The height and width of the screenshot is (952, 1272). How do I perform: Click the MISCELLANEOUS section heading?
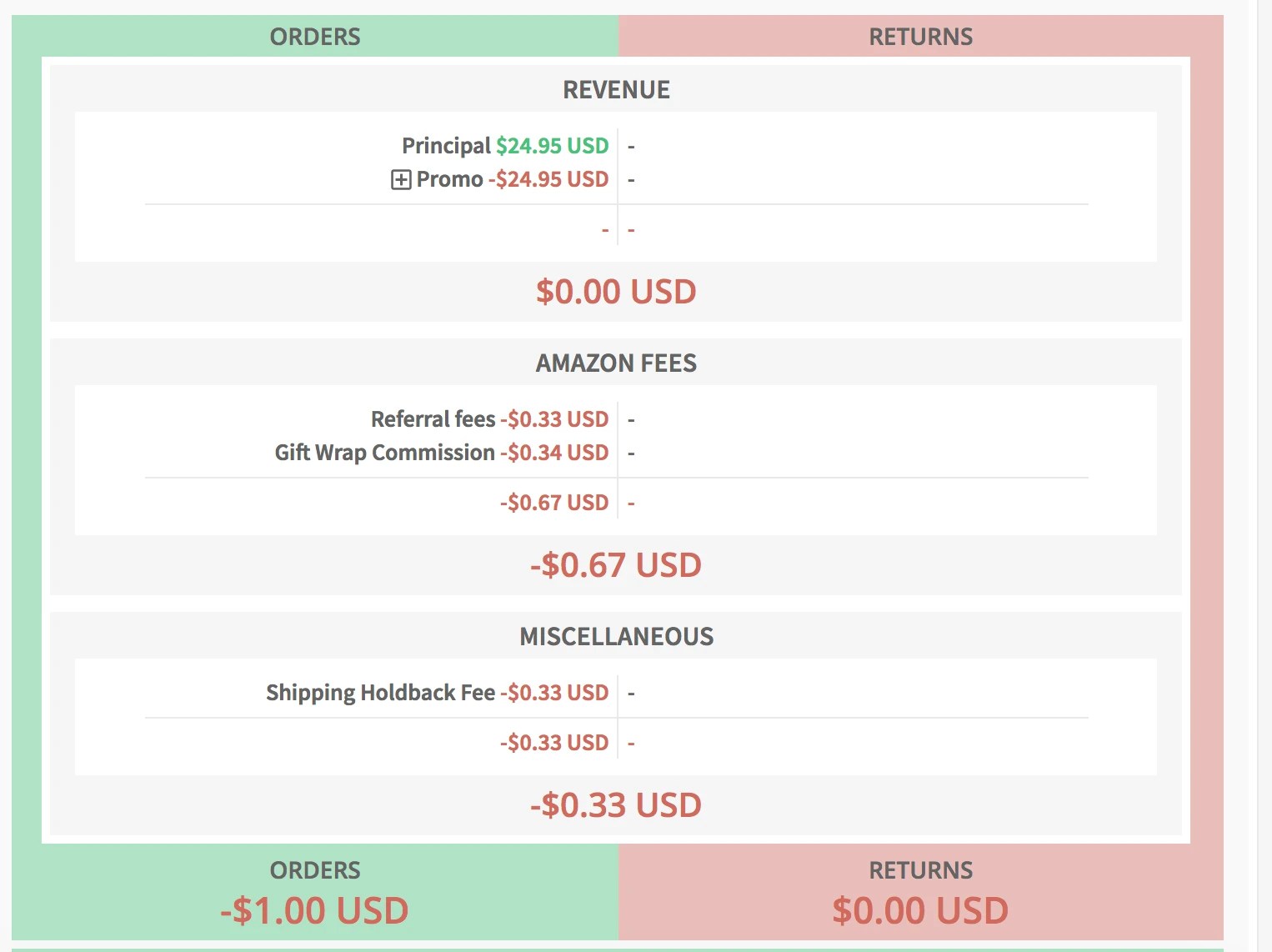(x=617, y=636)
